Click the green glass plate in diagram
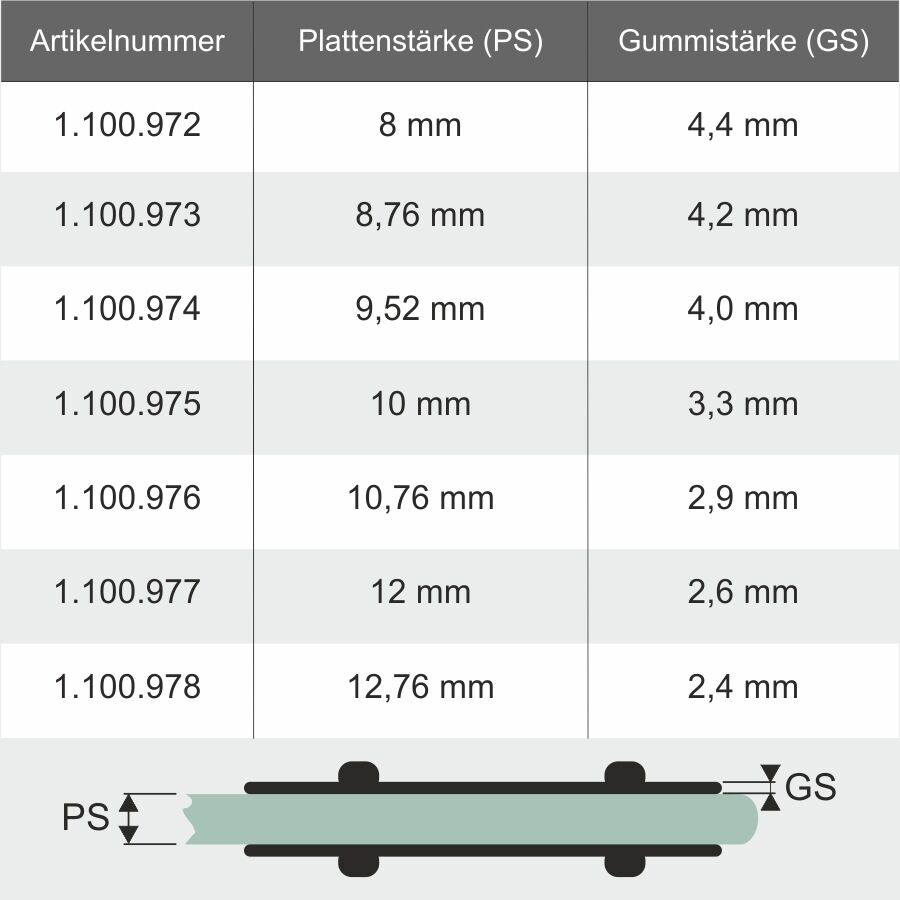 click(471, 819)
